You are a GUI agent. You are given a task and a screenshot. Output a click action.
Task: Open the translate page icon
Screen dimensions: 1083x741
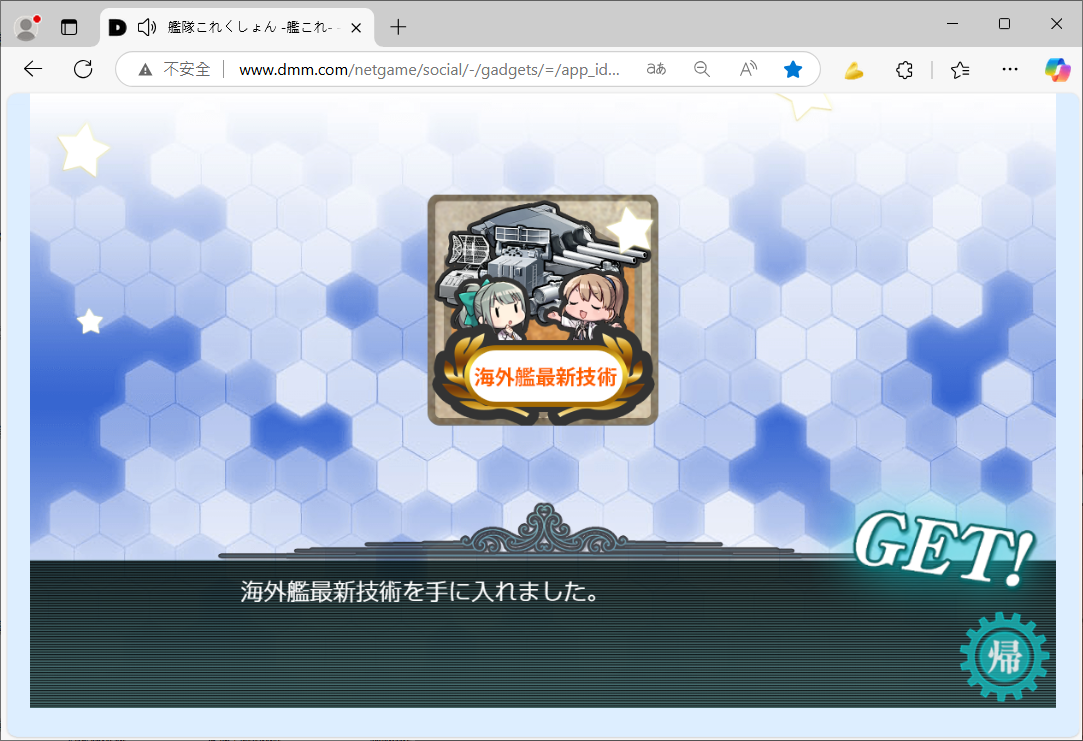coord(656,69)
